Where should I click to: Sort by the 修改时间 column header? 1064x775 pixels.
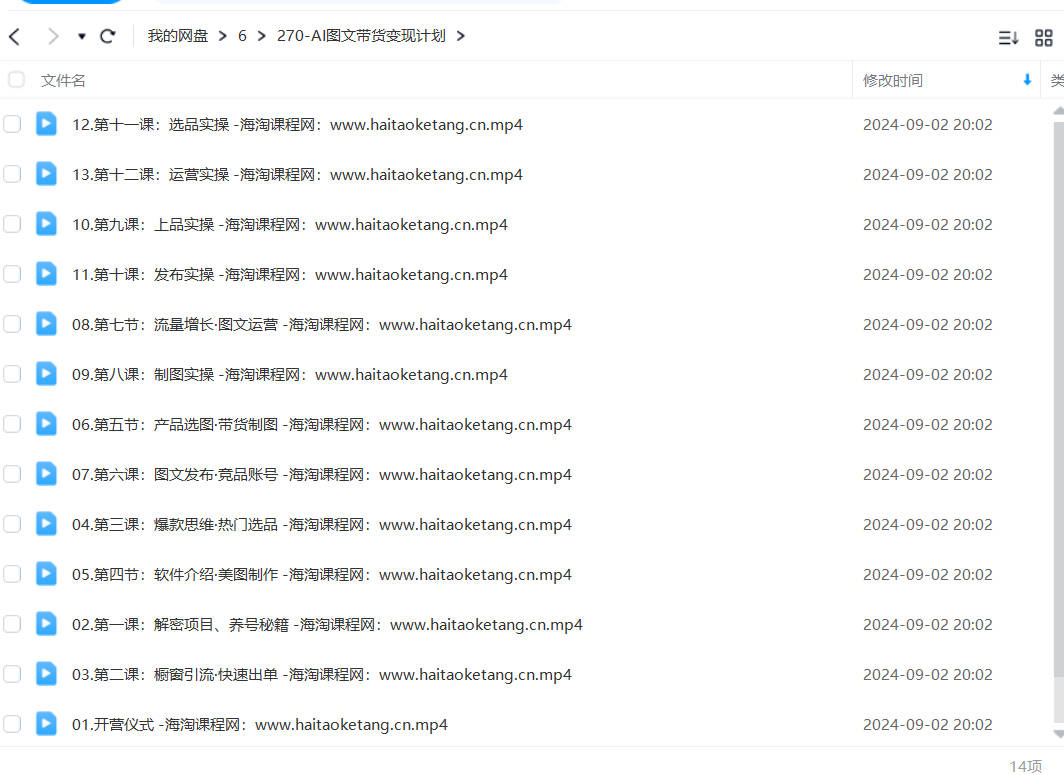pos(893,81)
